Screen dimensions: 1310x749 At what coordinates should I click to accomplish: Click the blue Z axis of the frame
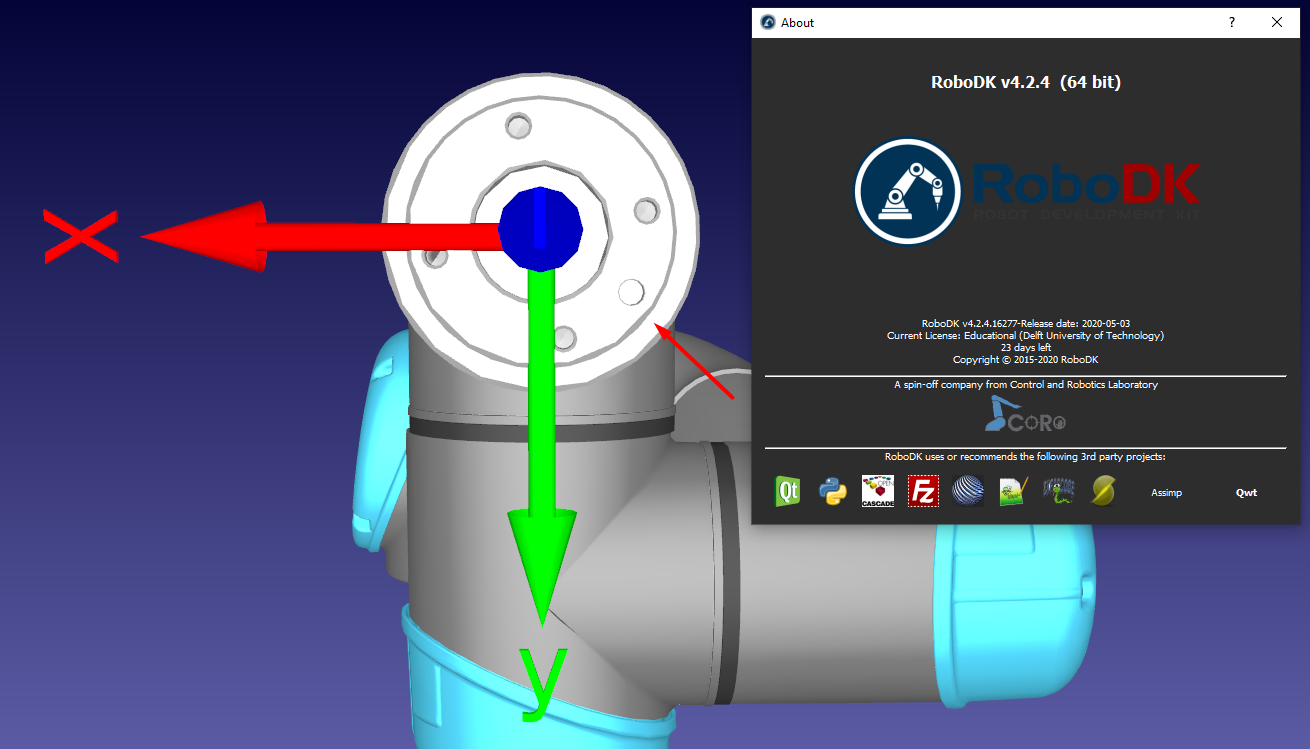pyautogui.click(x=540, y=228)
